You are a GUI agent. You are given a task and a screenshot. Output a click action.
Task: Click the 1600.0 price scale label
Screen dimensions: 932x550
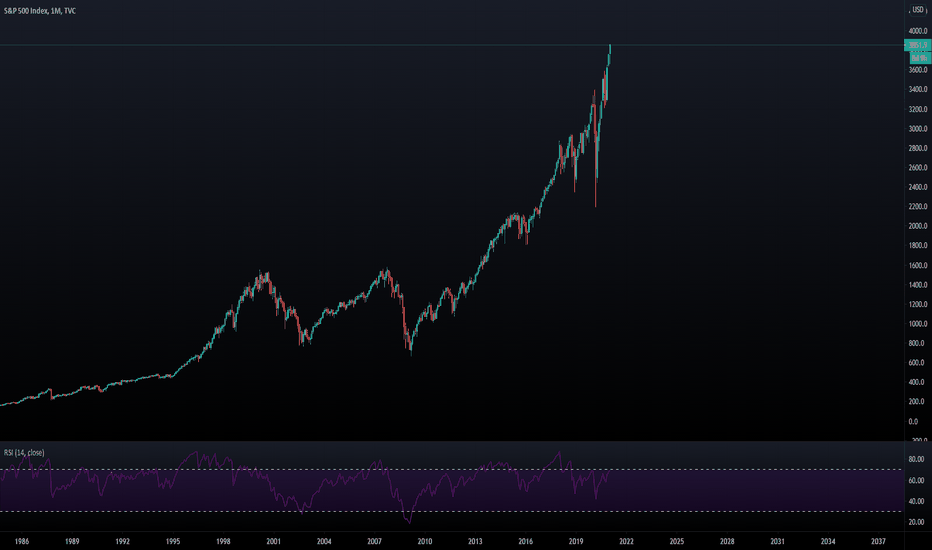pos(918,265)
